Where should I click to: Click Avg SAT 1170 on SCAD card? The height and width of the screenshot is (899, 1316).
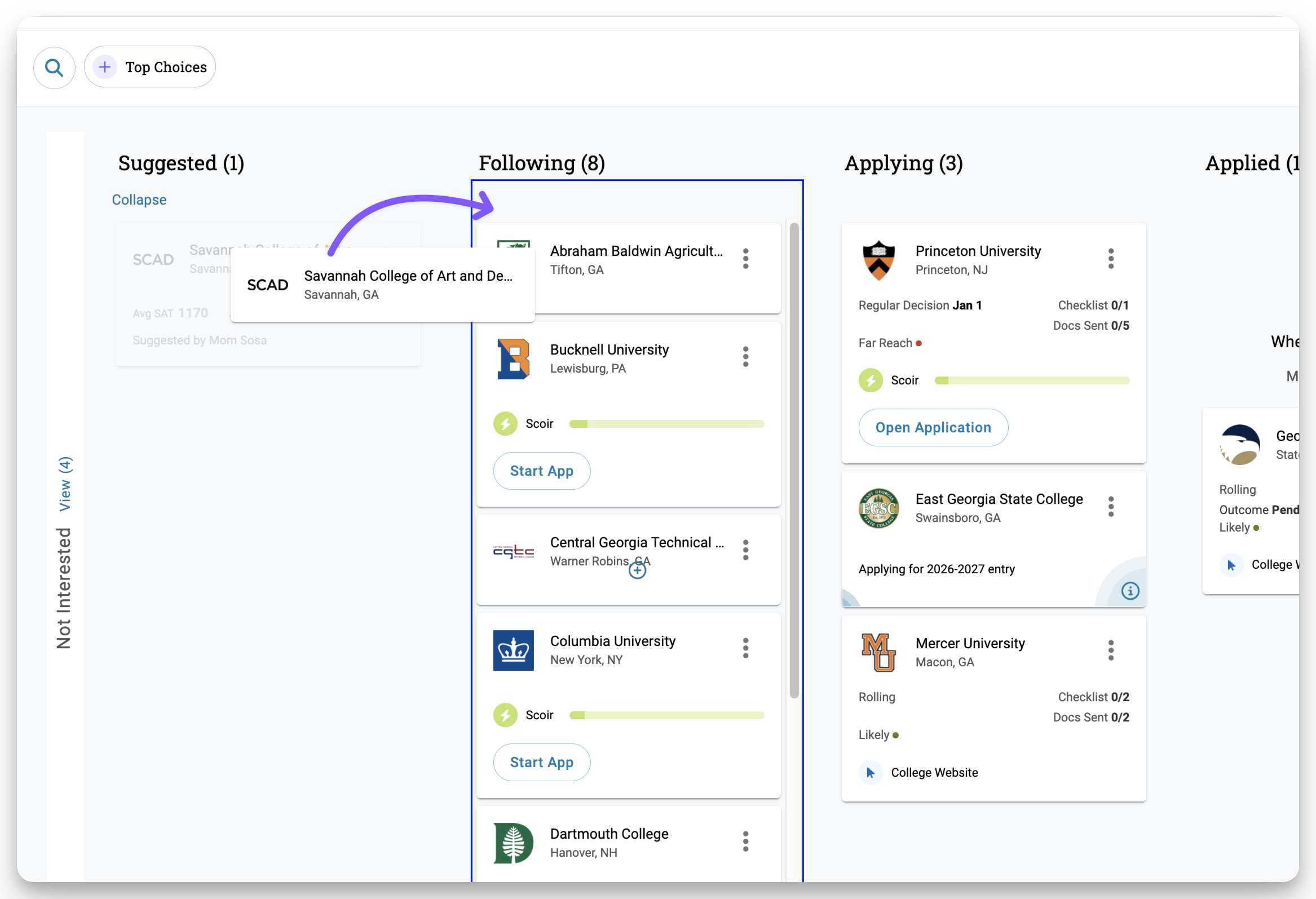tap(170, 313)
